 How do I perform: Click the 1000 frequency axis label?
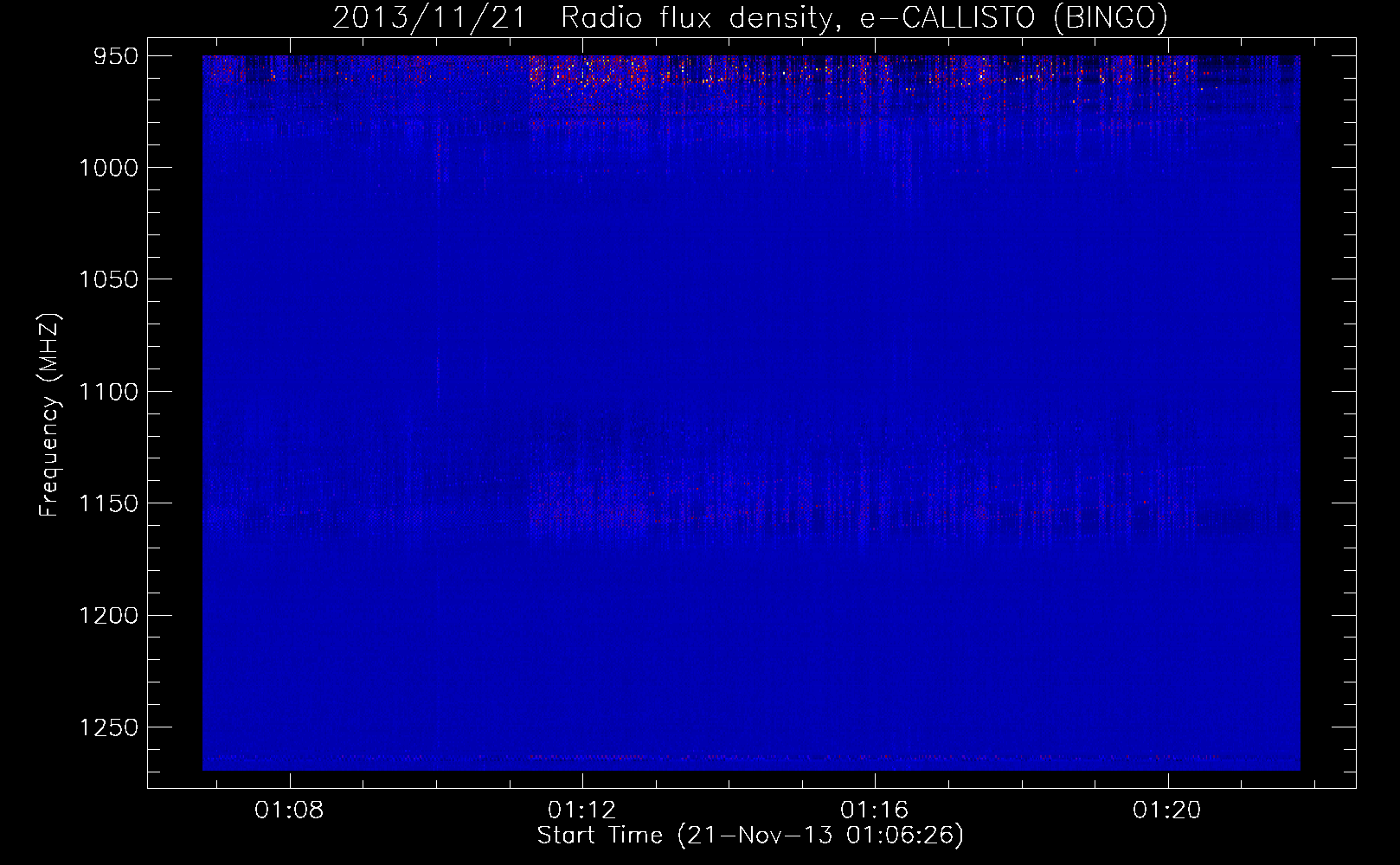(x=108, y=168)
